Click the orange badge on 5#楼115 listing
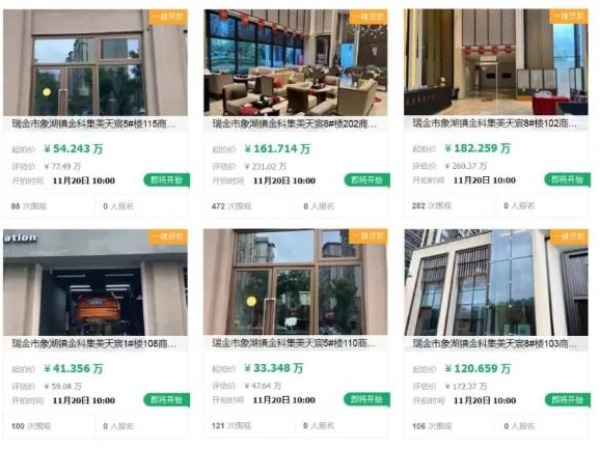The image size is (600, 449). coord(168,17)
